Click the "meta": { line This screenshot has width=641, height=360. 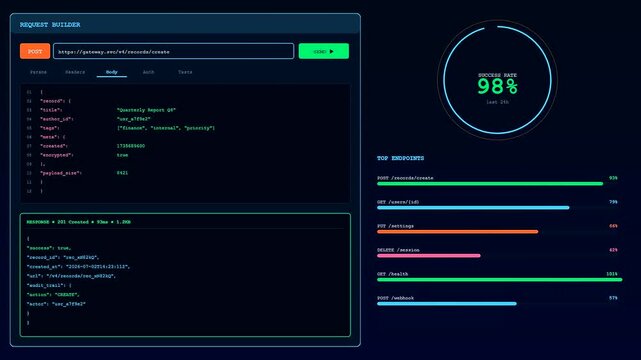coord(52,137)
